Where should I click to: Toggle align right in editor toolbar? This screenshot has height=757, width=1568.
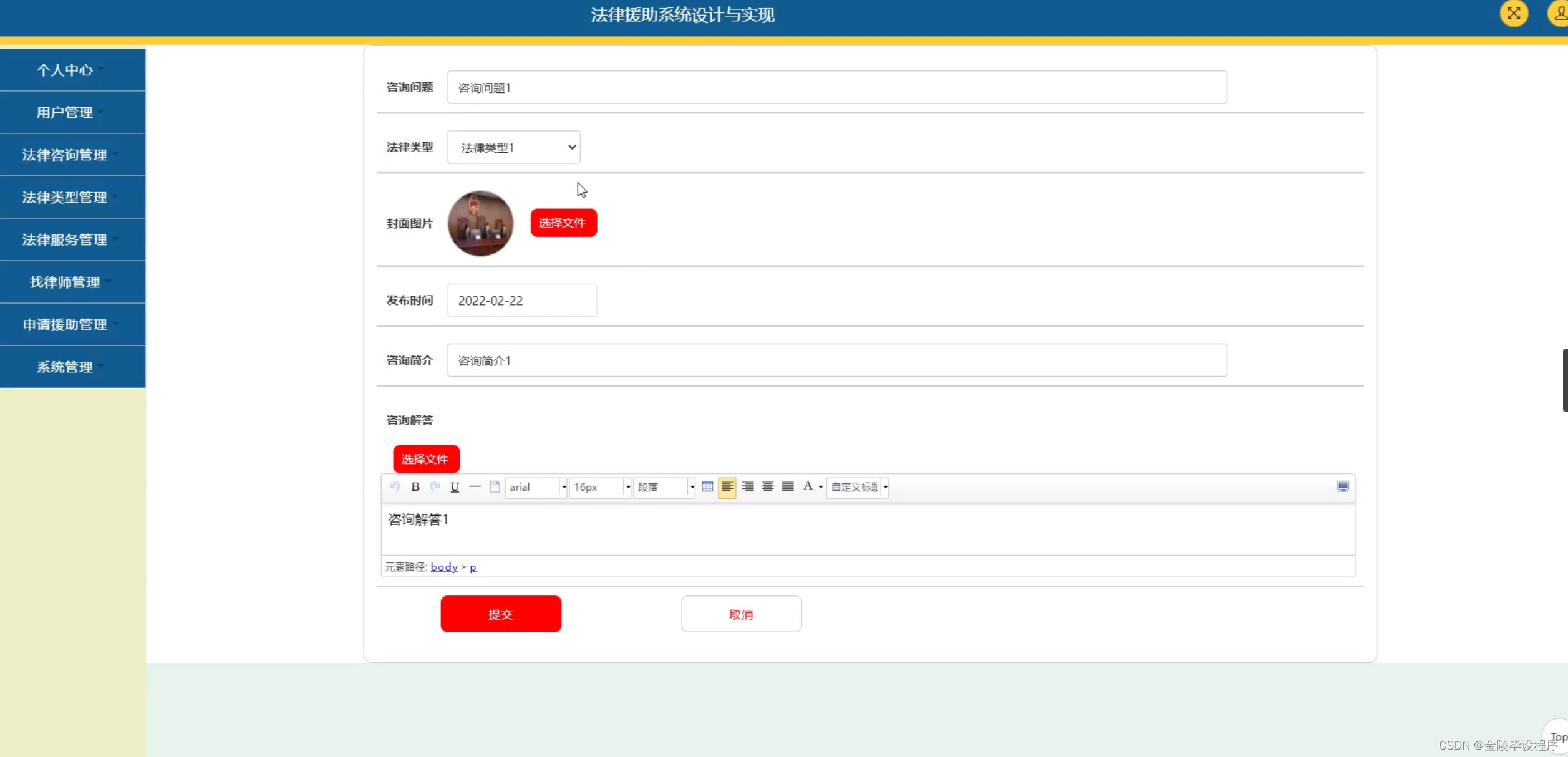[748, 487]
